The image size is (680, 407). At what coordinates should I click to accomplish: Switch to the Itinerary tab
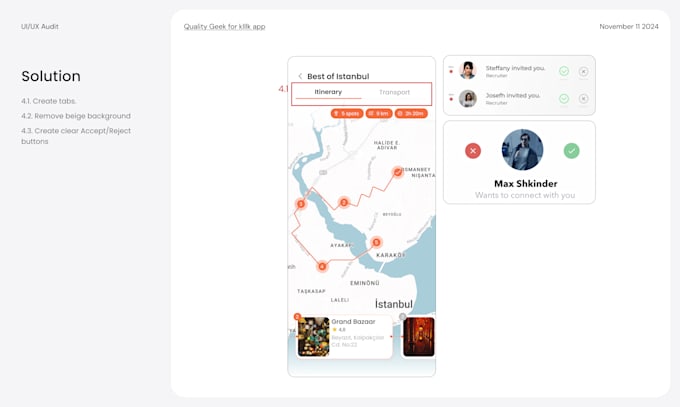(328, 92)
